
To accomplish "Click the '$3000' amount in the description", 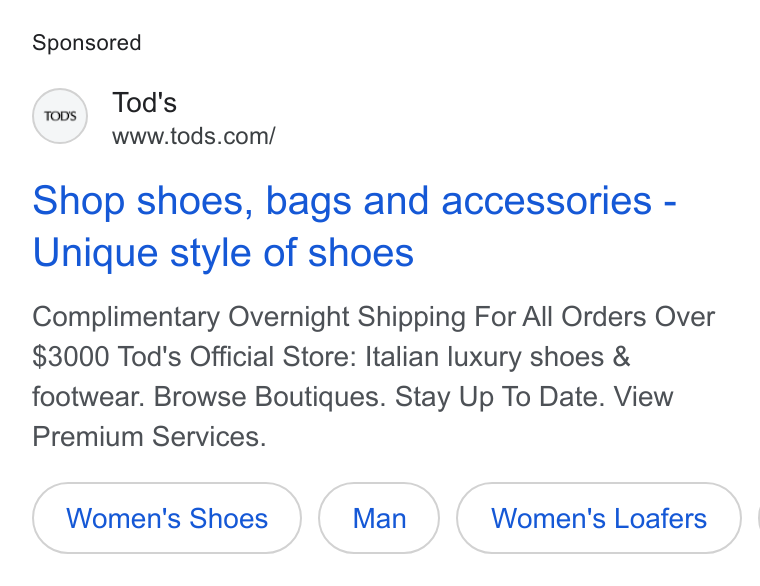I will (x=71, y=357).
